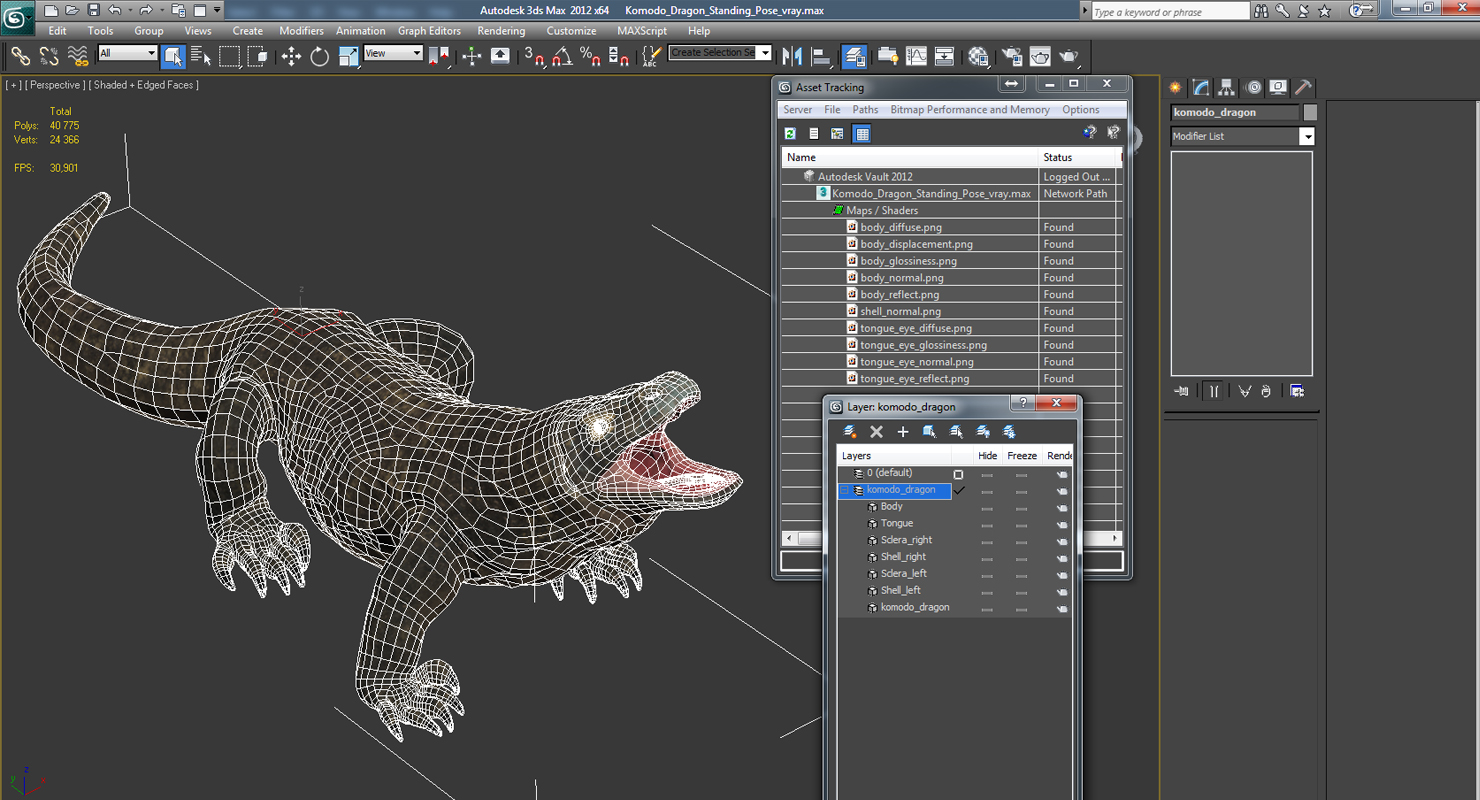The height and width of the screenshot is (800, 1480).
Task: Toggle Angle Snap button
Action: click(562, 56)
